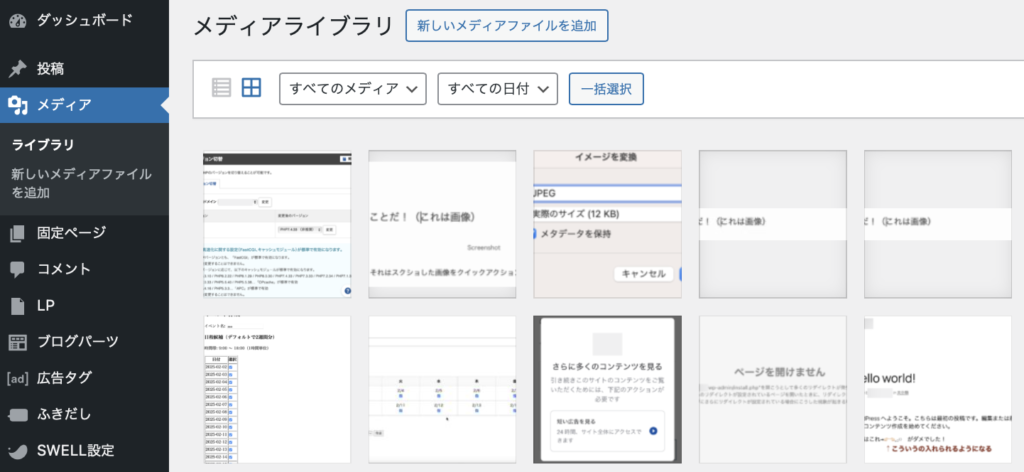
Task: Click the pages icon beside 固定ページ
Action: point(17,233)
